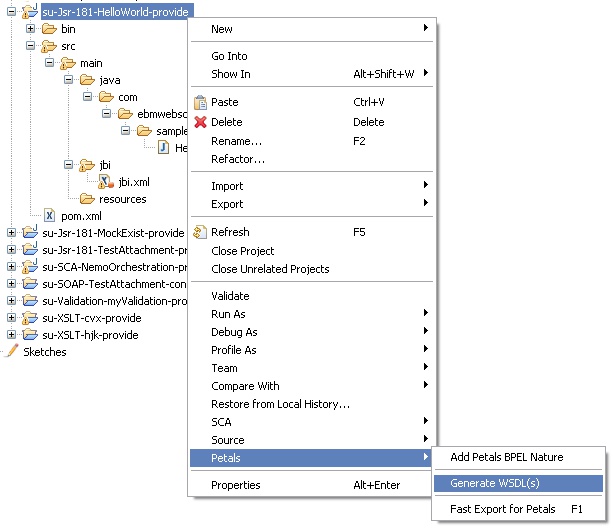
Task: Click the pom.xml file icon
Action: pyautogui.click(x=50, y=216)
